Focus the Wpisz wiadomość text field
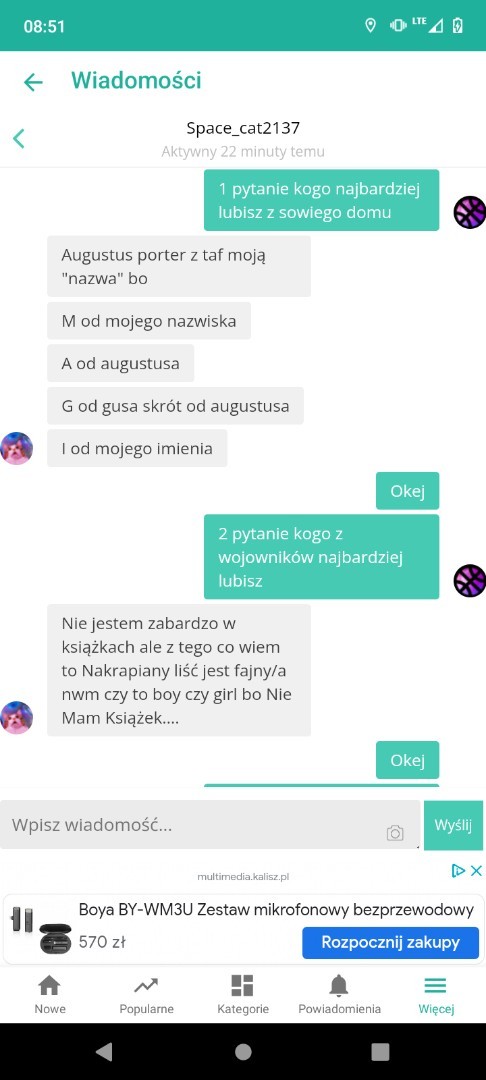 (210, 824)
